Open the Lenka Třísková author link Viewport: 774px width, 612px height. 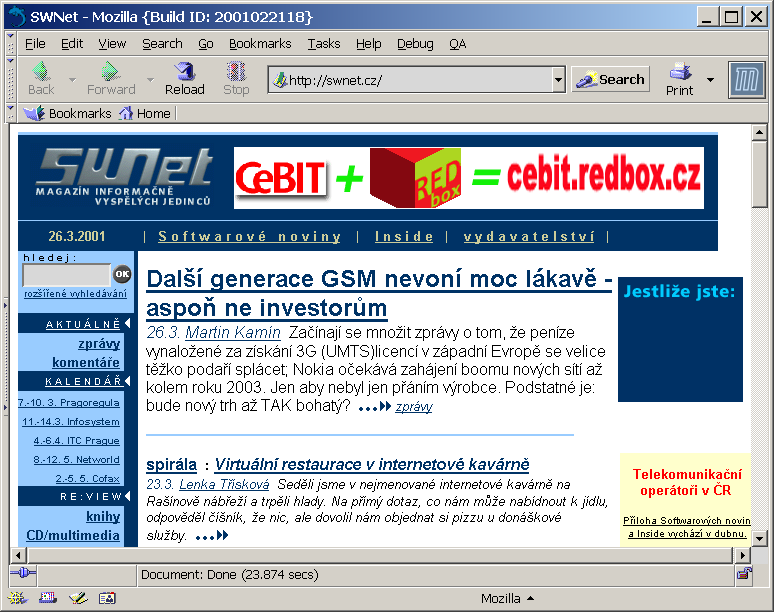click(224, 485)
